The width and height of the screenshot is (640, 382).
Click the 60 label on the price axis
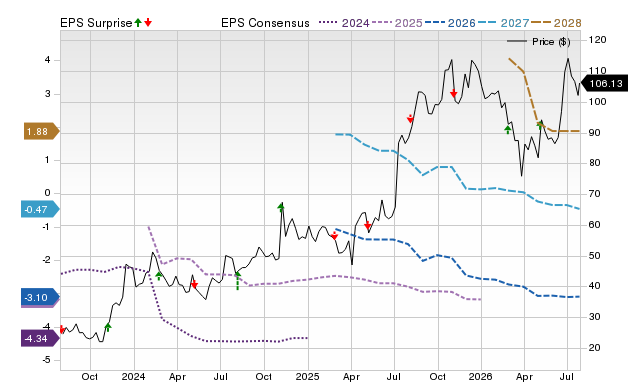pos(594,225)
